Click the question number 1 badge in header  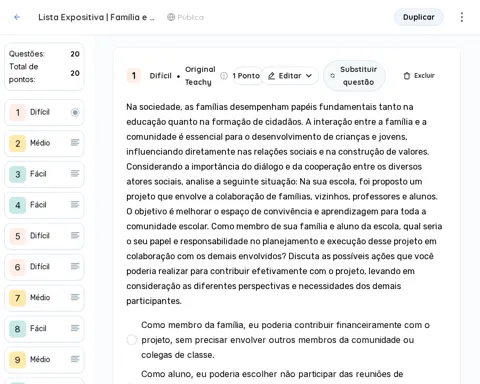point(134,76)
